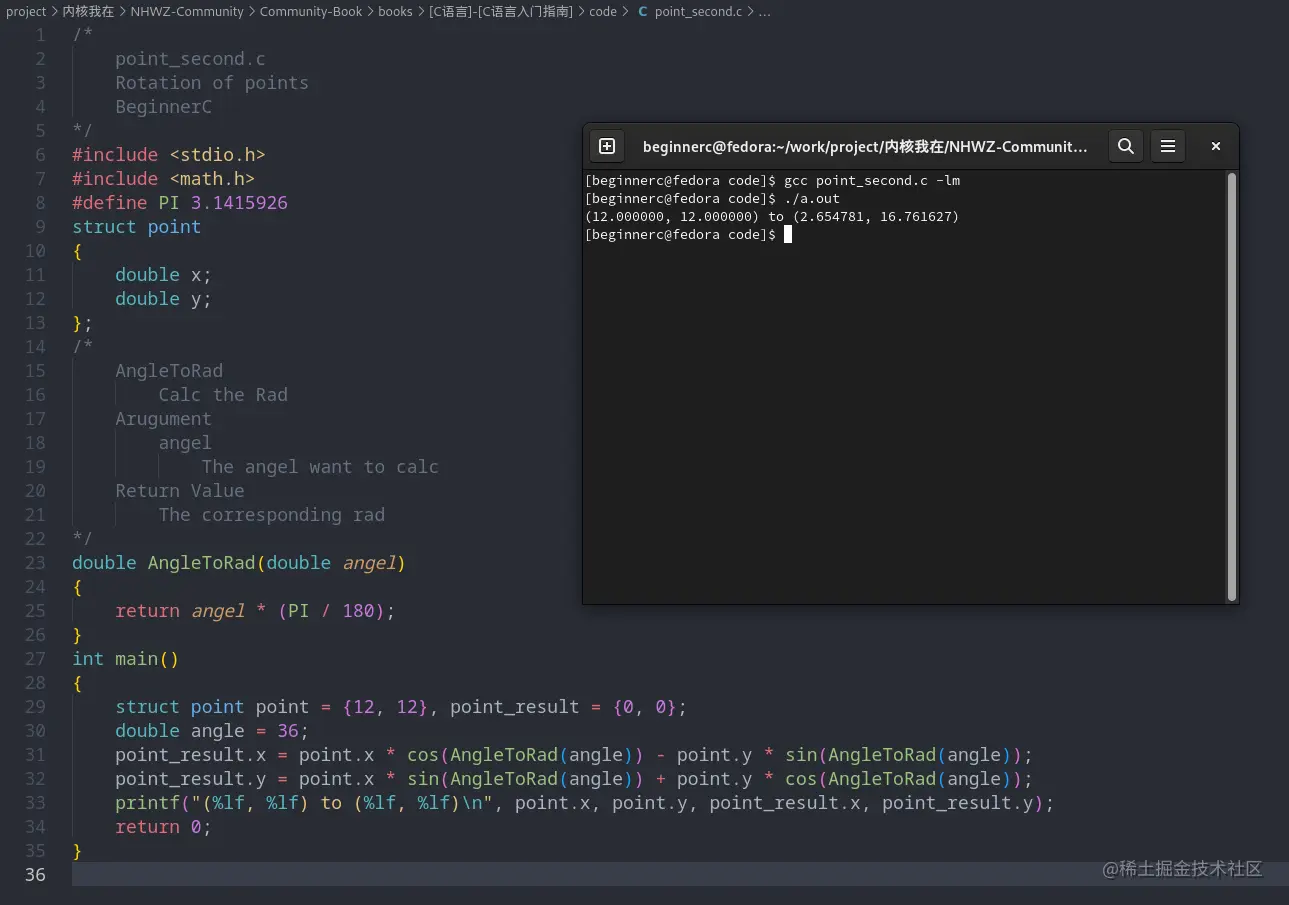Click '#include <math.h>' line
The image size is (1289, 905).
pos(163,179)
